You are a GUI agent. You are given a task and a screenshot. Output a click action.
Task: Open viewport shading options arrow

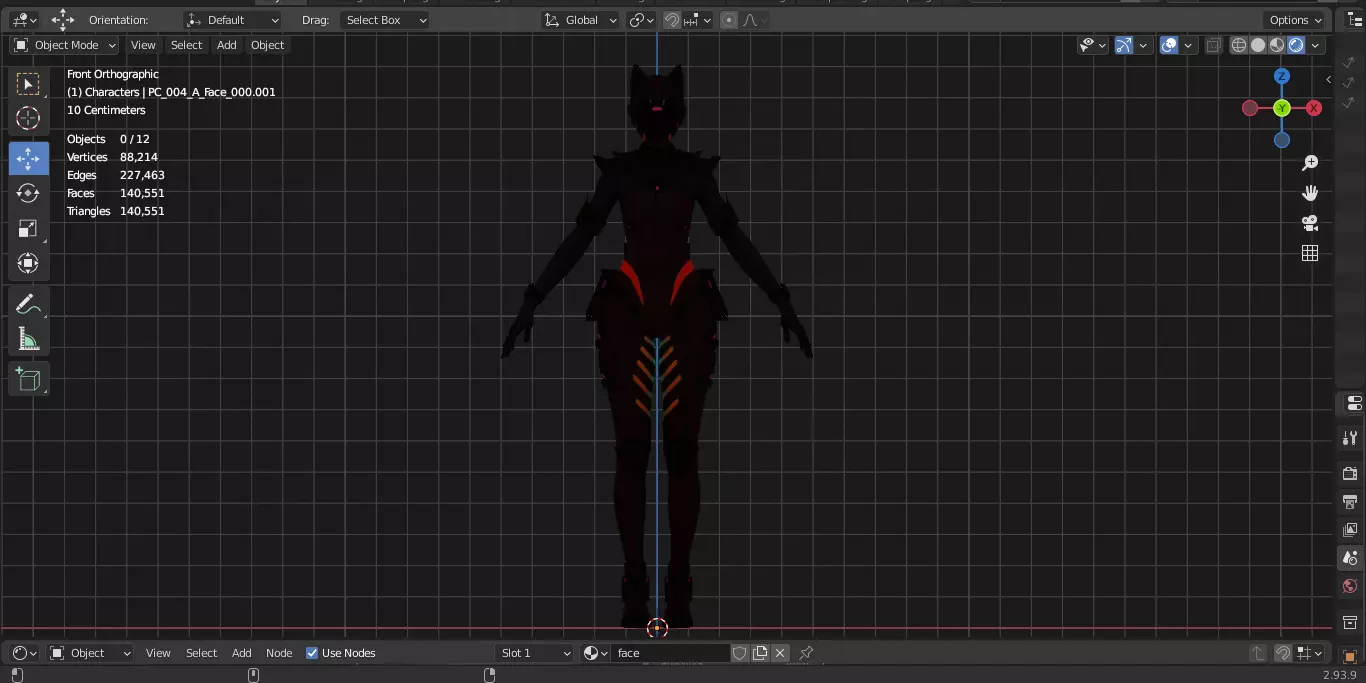1315,45
